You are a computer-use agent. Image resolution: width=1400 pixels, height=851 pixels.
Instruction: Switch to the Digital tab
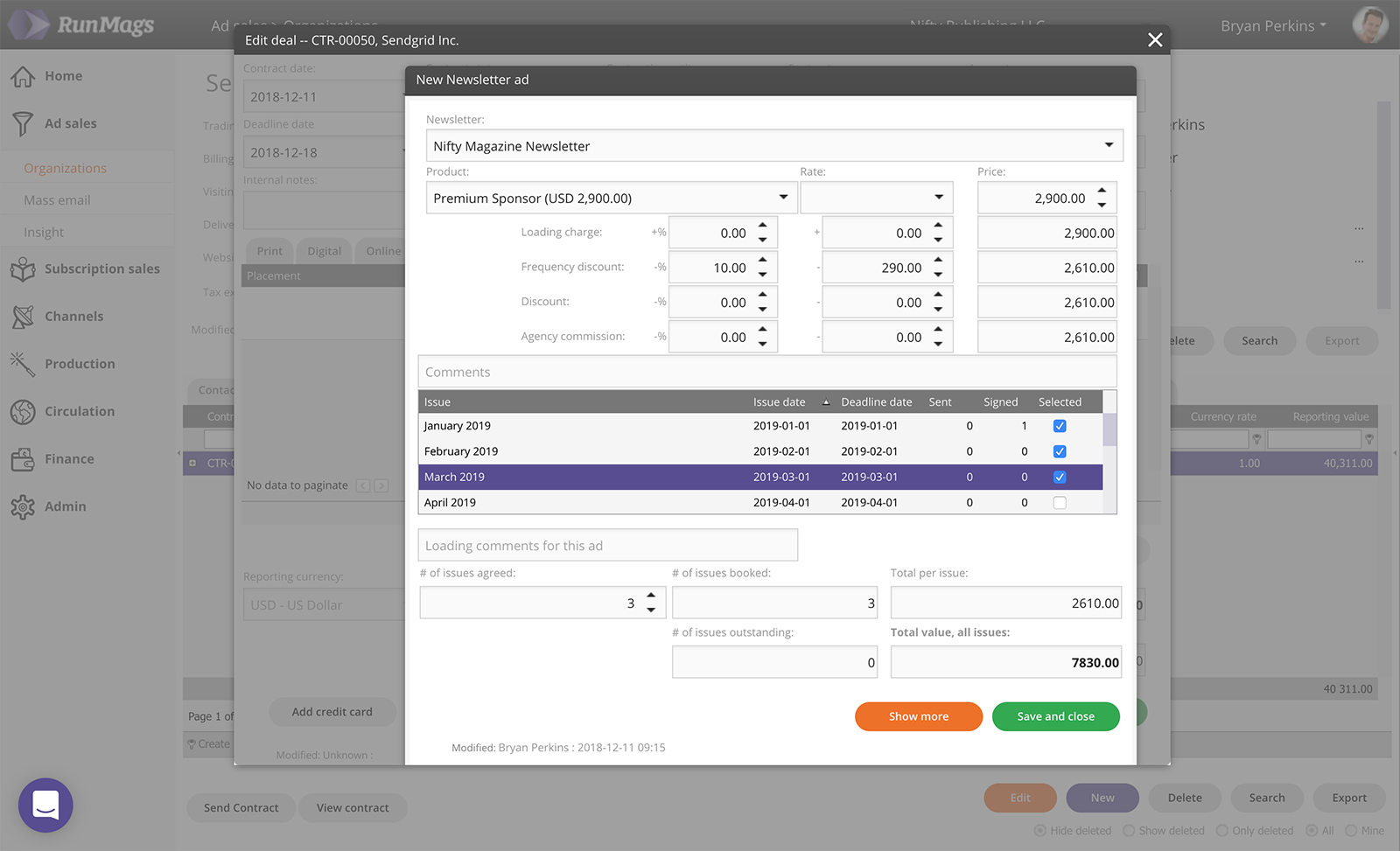[324, 251]
